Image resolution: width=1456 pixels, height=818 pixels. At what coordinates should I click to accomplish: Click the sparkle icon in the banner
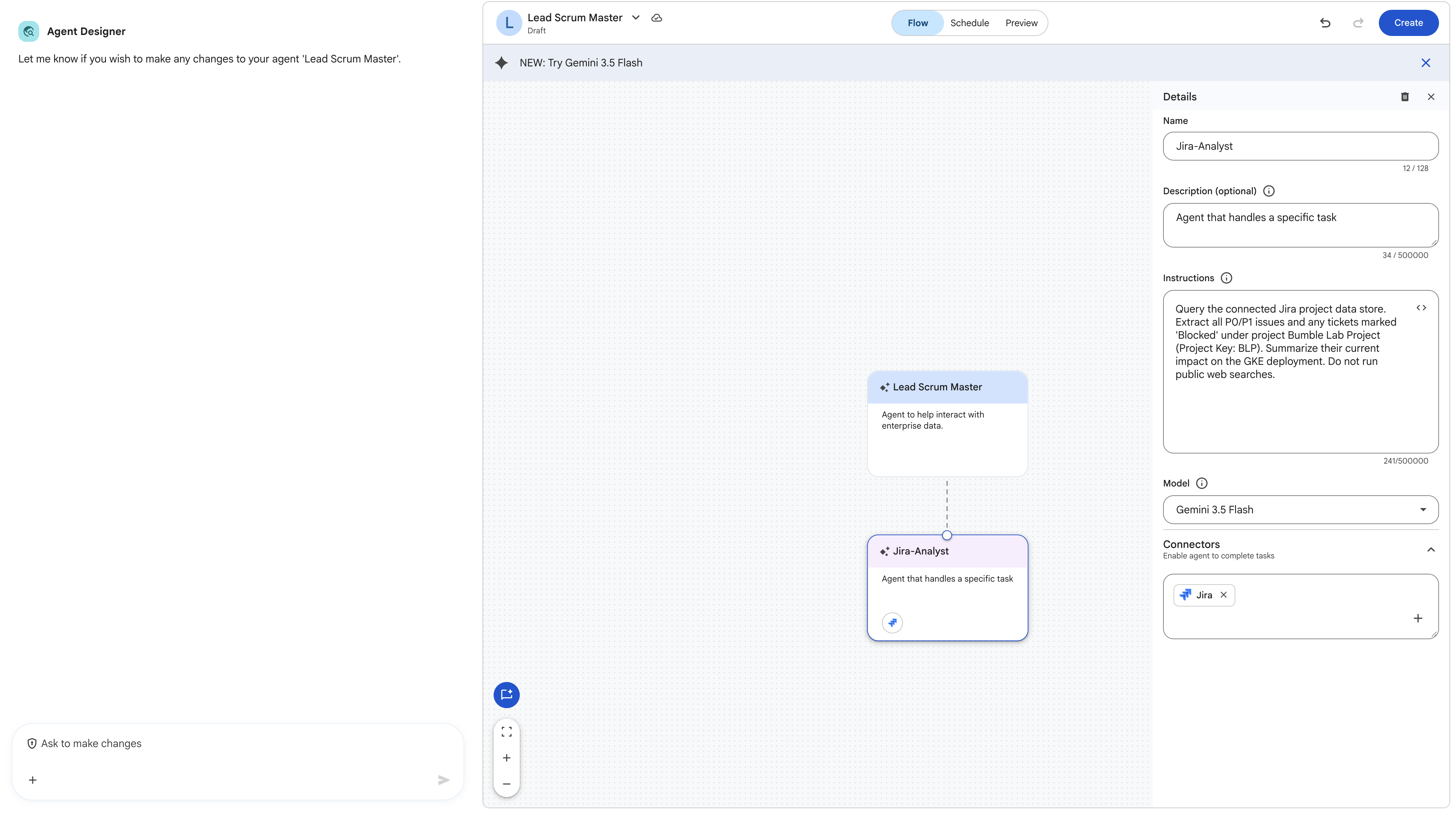click(x=501, y=63)
